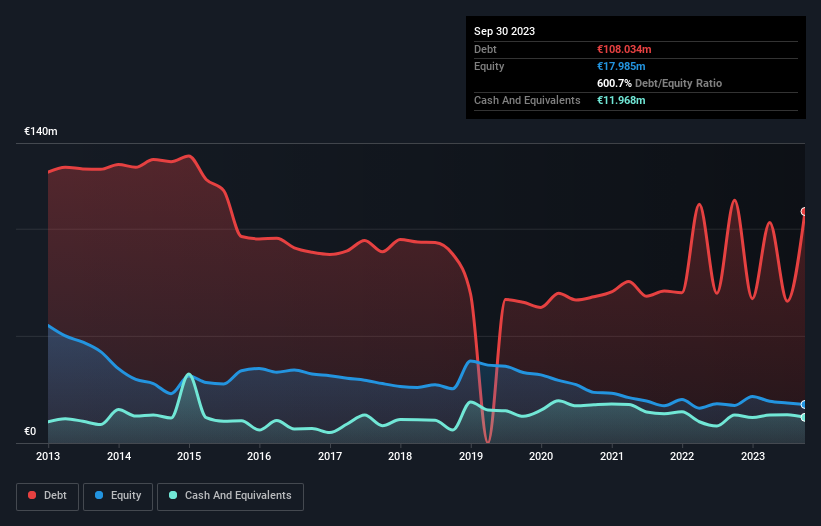Image resolution: width=821 pixels, height=526 pixels.
Task: Select the red Debt endpoint marker
Action: click(804, 211)
